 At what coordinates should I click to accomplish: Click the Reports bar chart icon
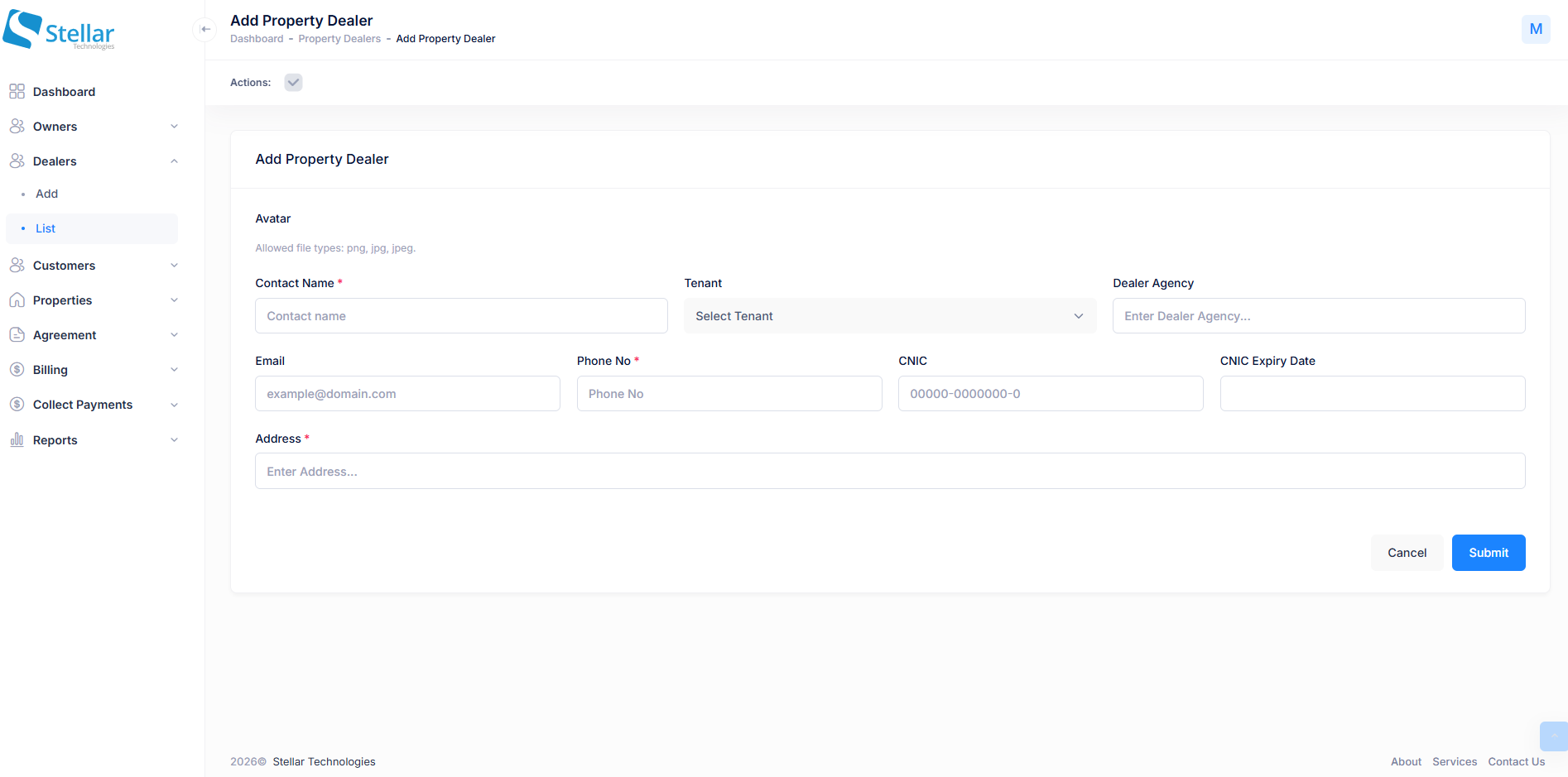(17, 440)
